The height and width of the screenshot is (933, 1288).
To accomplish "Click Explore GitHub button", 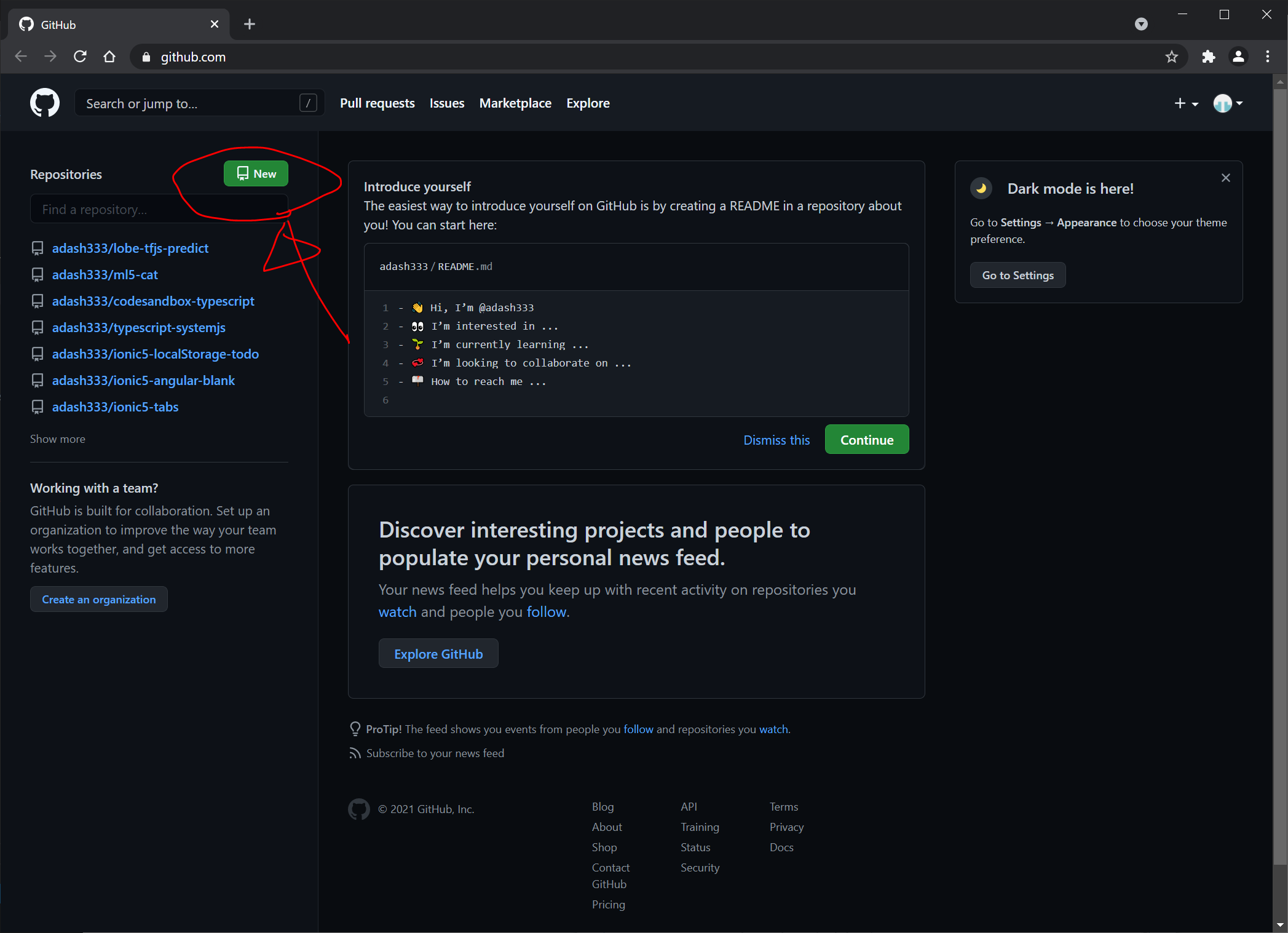I will [438, 654].
